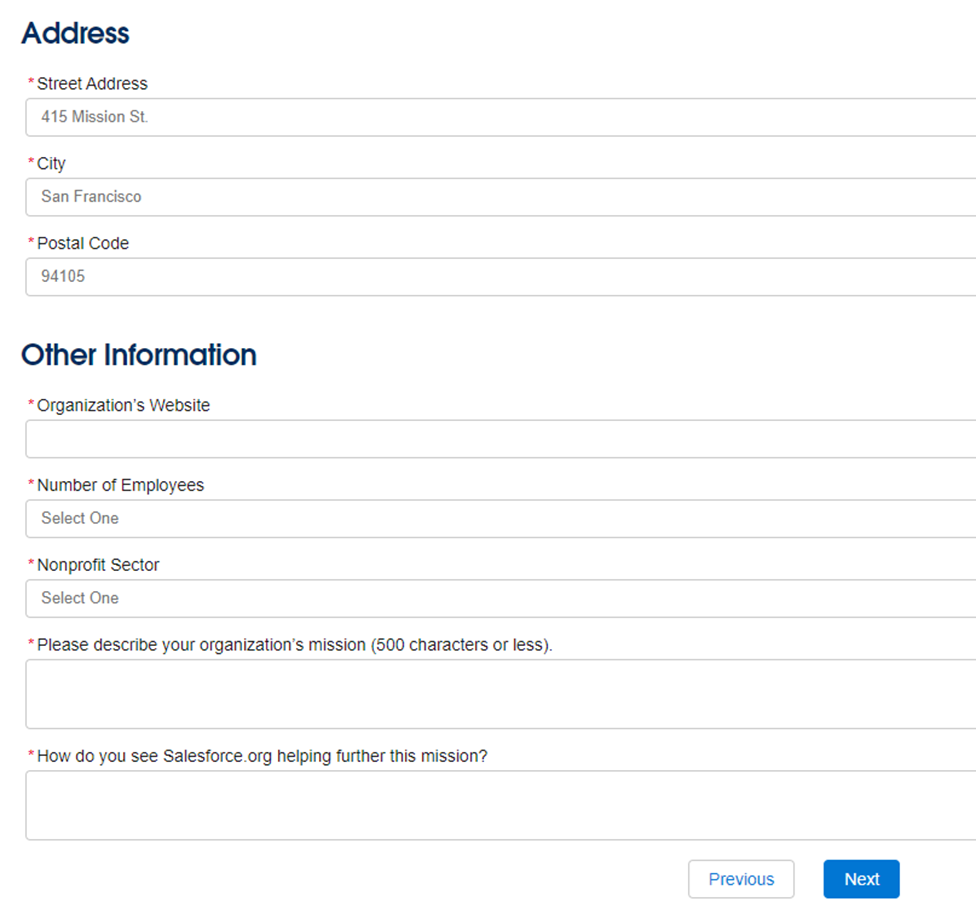976x919 pixels.
Task: Click the Address section heading
Action: [75, 33]
